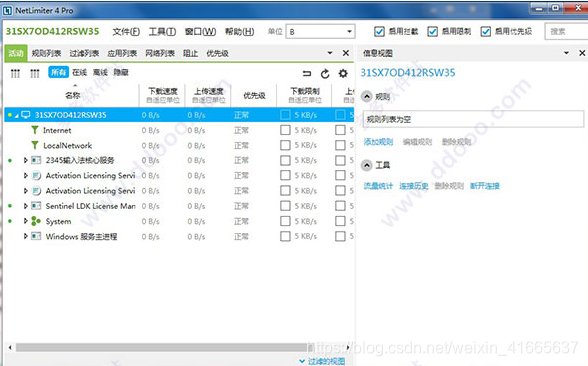This screenshot has width=588, height=366.
Task: Click the Sentinel LDK License Manager app icon
Action: (36, 206)
